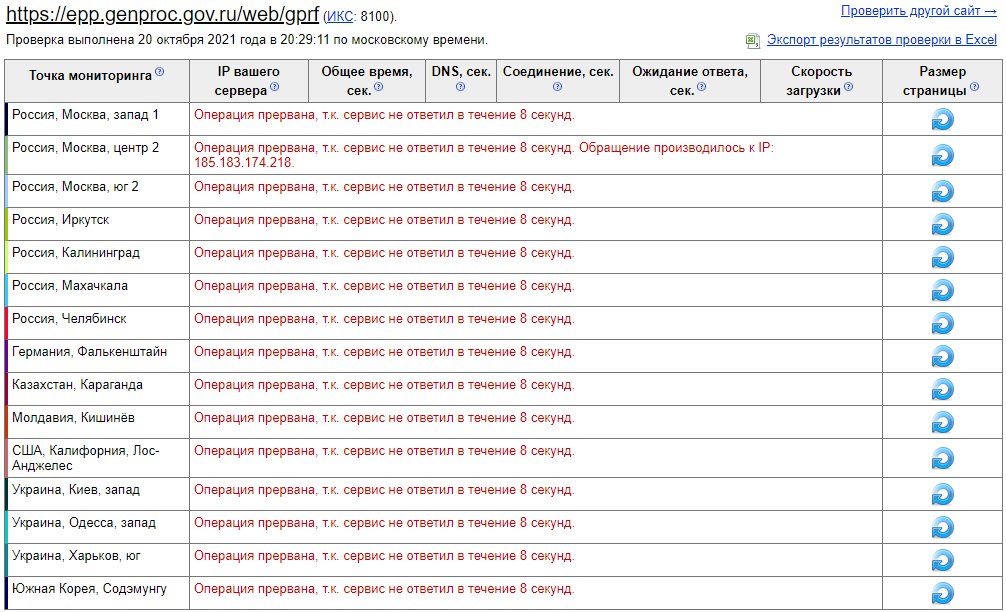Image resolution: width=1006 pixels, height=612 pixels.
Task: Refresh the Украина, Одесса, запад check
Action: (x=942, y=527)
